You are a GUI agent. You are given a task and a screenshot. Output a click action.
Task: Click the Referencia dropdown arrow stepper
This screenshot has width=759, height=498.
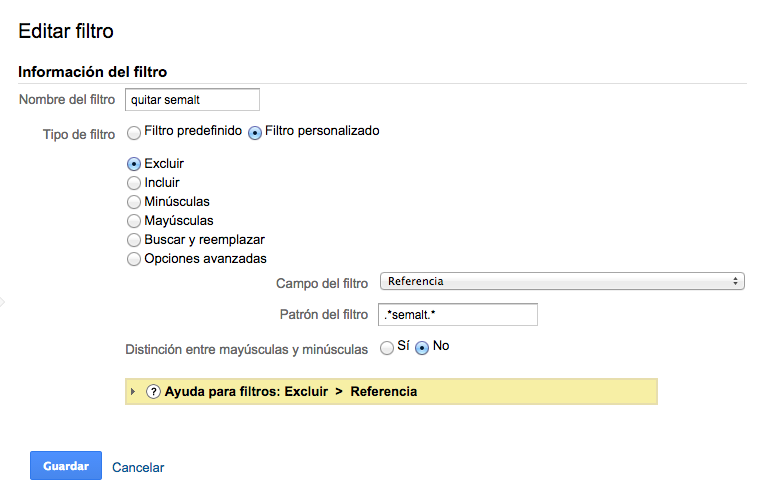point(736,281)
